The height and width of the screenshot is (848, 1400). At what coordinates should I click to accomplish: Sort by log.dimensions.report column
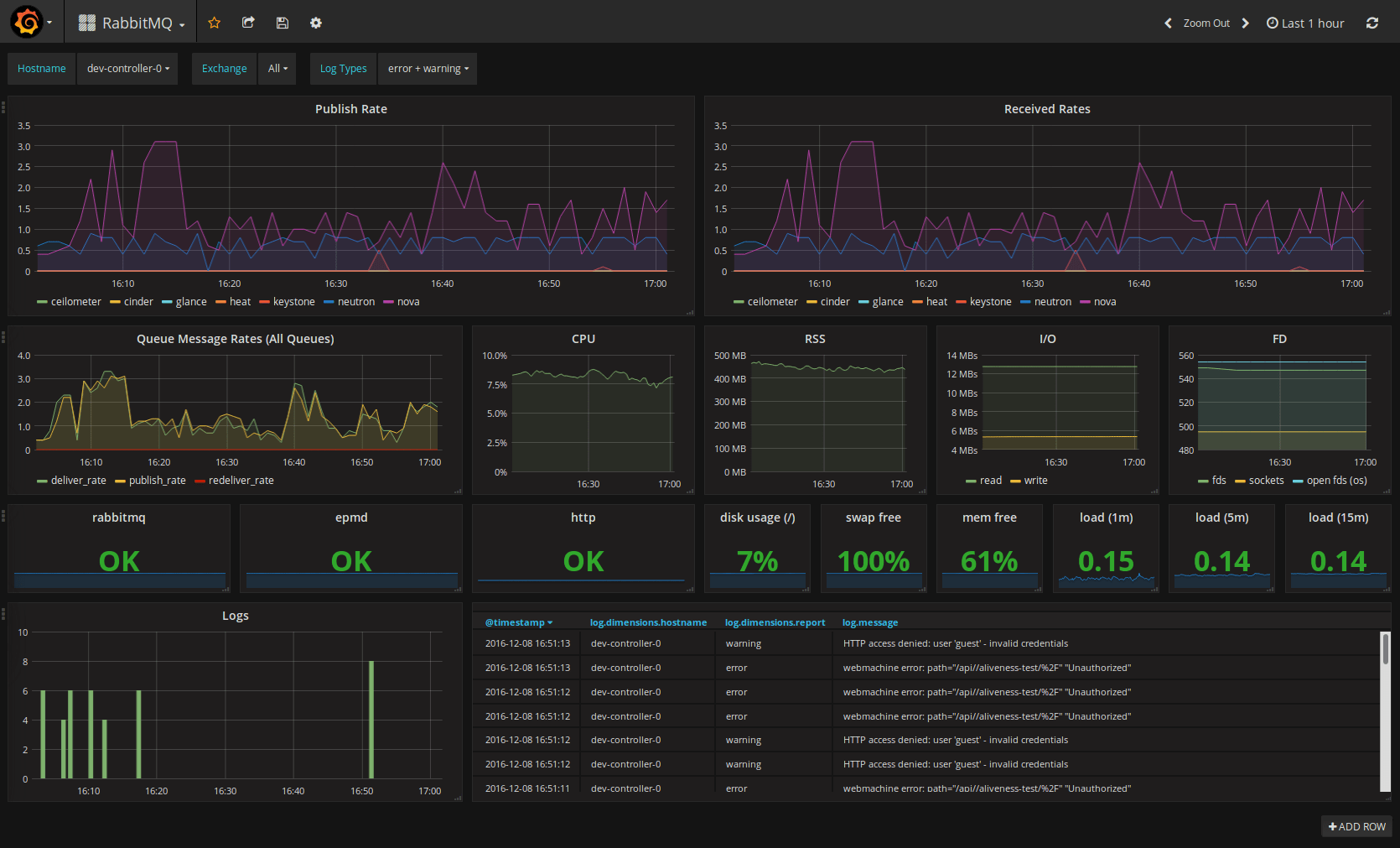point(775,622)
